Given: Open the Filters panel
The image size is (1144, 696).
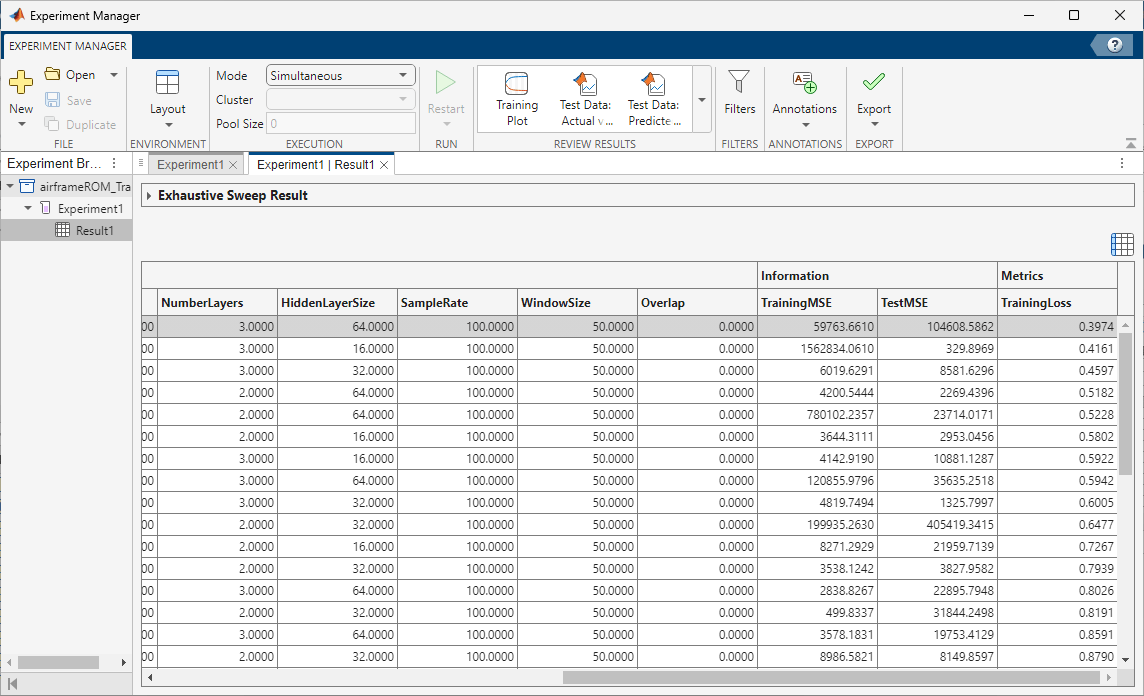Looking at the screenshot, I should pos(739,95).
